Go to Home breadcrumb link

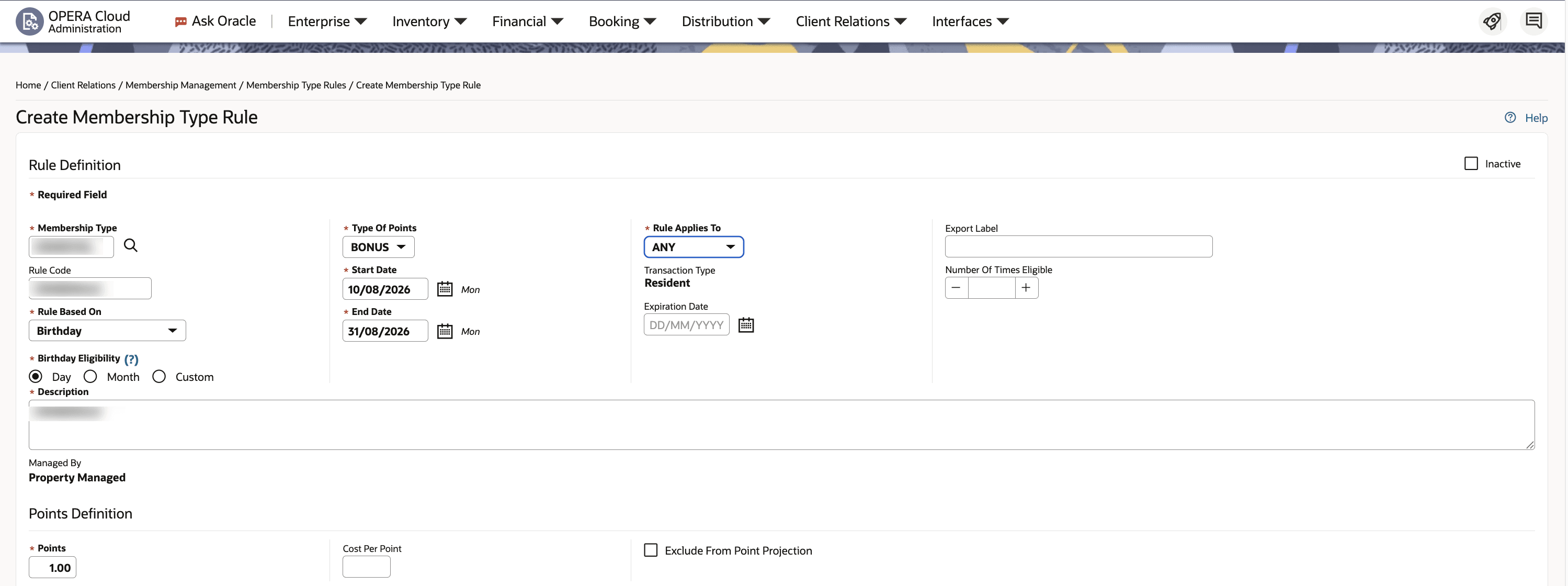coord(28,85)
